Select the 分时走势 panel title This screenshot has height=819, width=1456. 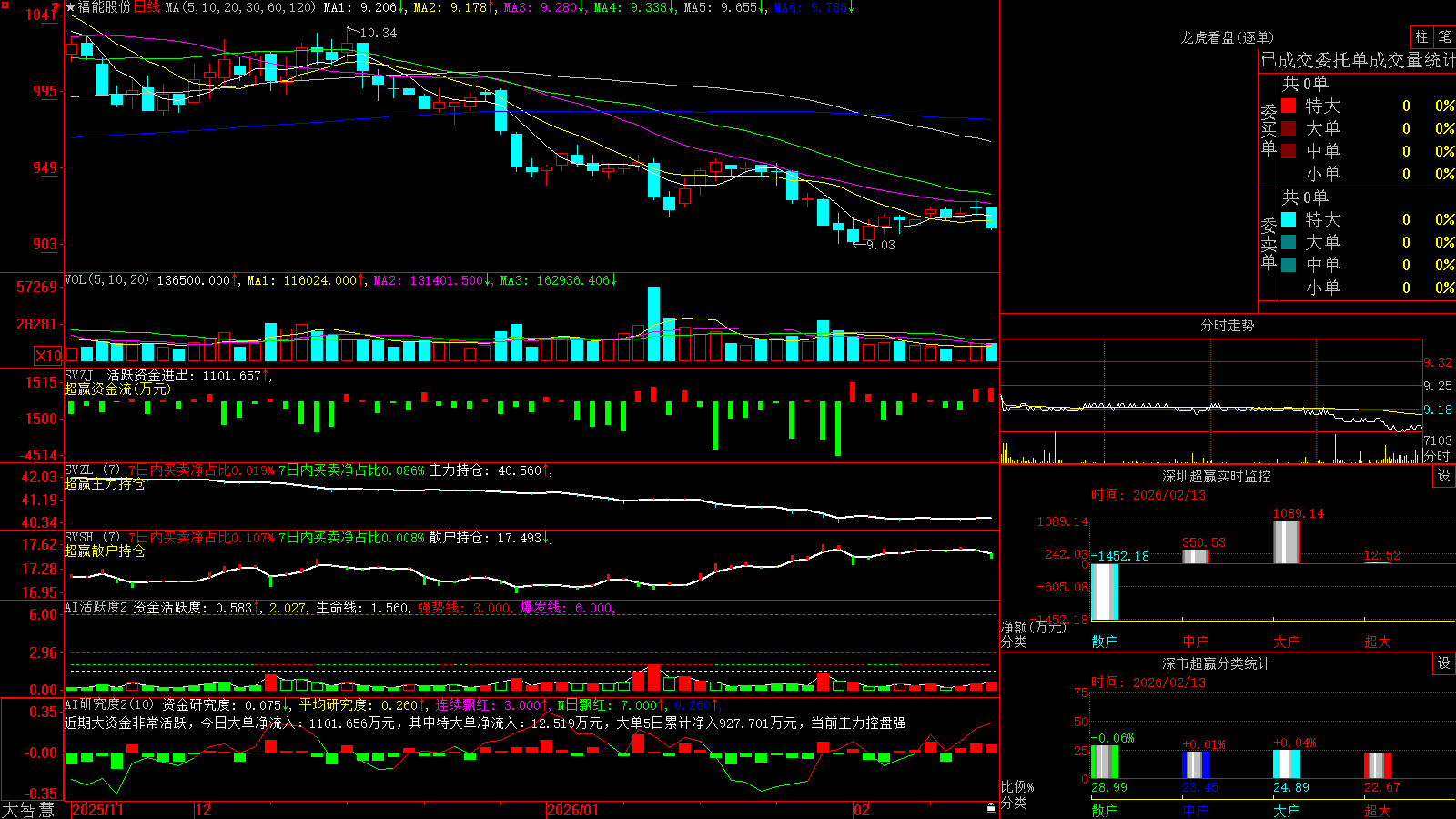[x=1228, y=325]
